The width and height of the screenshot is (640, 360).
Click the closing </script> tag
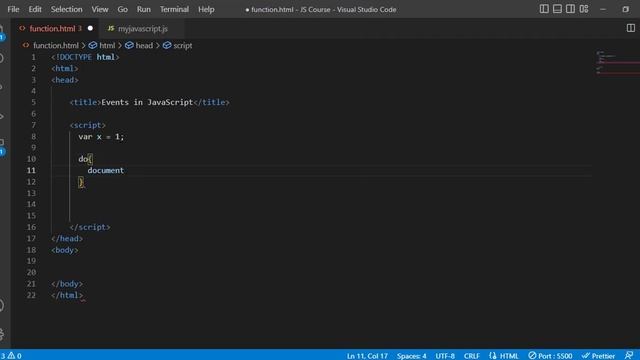90,227
